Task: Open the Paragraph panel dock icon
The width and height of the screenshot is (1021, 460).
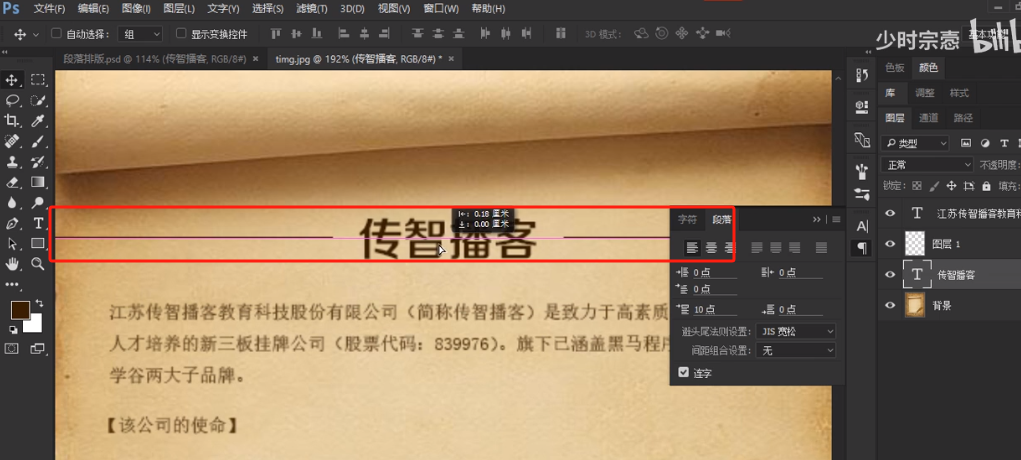Action: coord(862,248)
